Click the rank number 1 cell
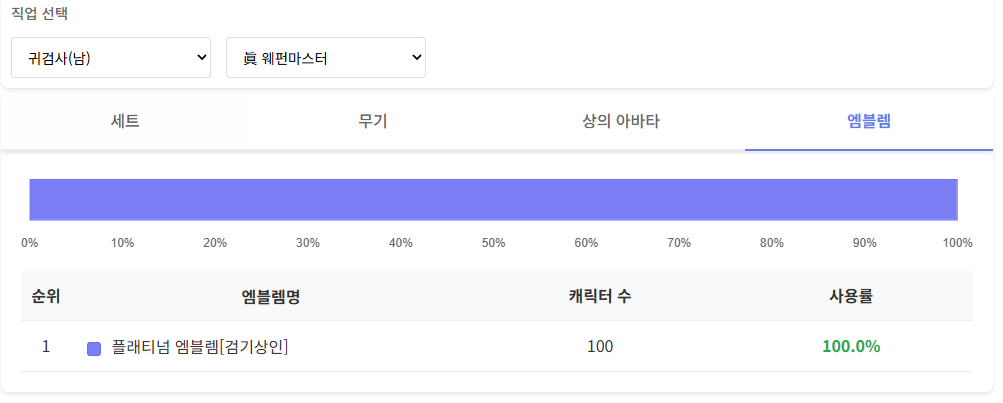The image size is (1003, 403). click(46, 347)
